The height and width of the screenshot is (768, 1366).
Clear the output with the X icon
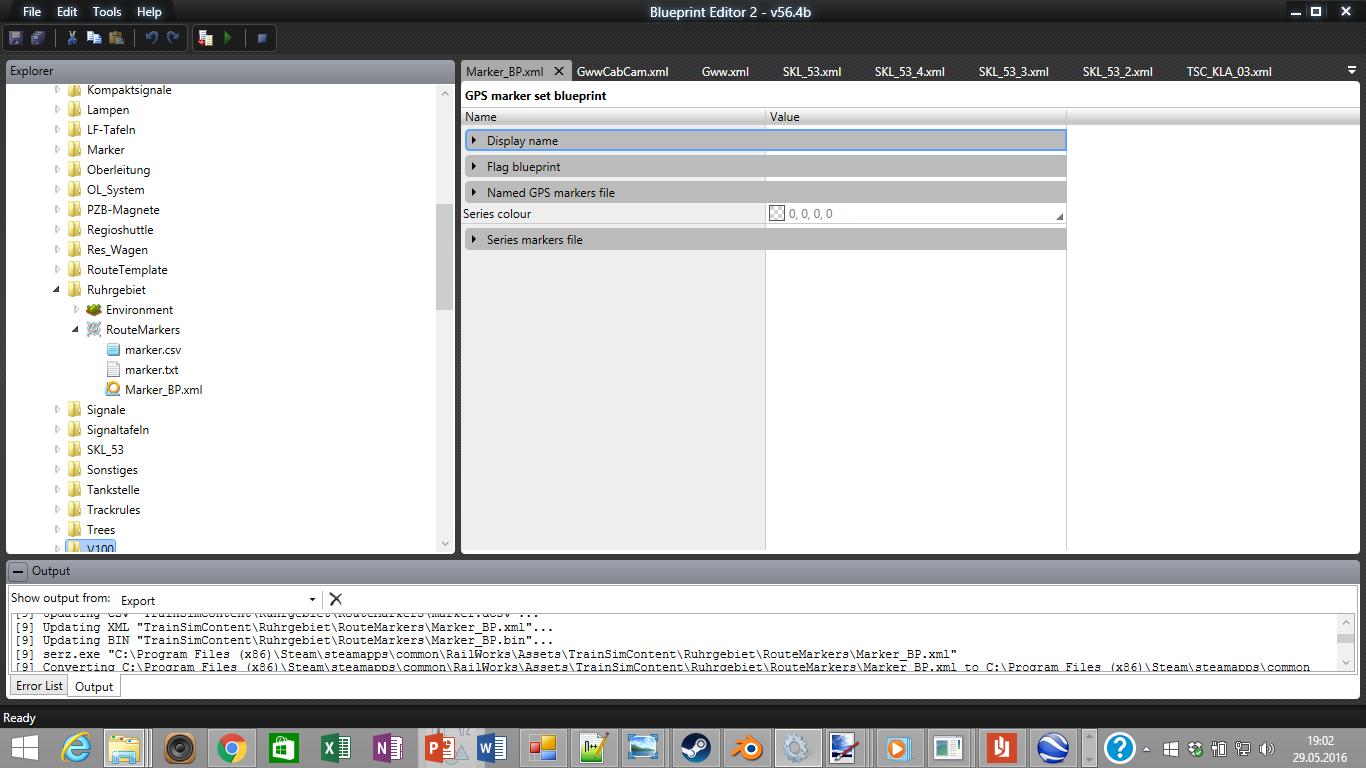coord(336,599)
